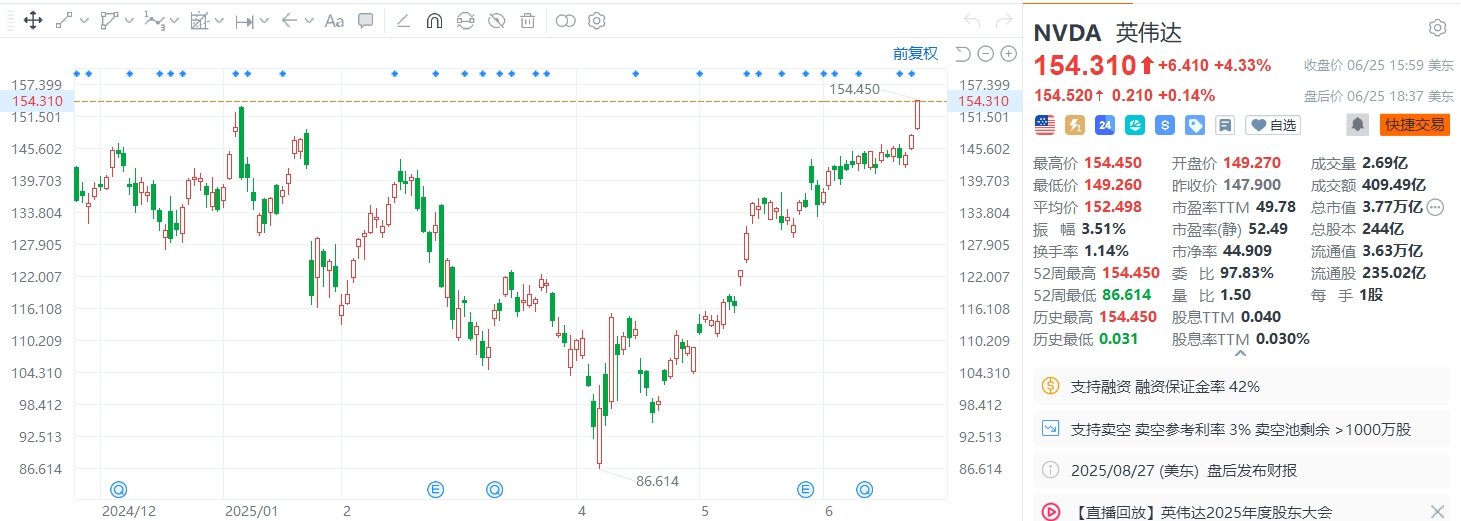Click the 86.614 low price annotation
Image resolution: width=1461 pixels, height=521 pixels.
(657, 481)
